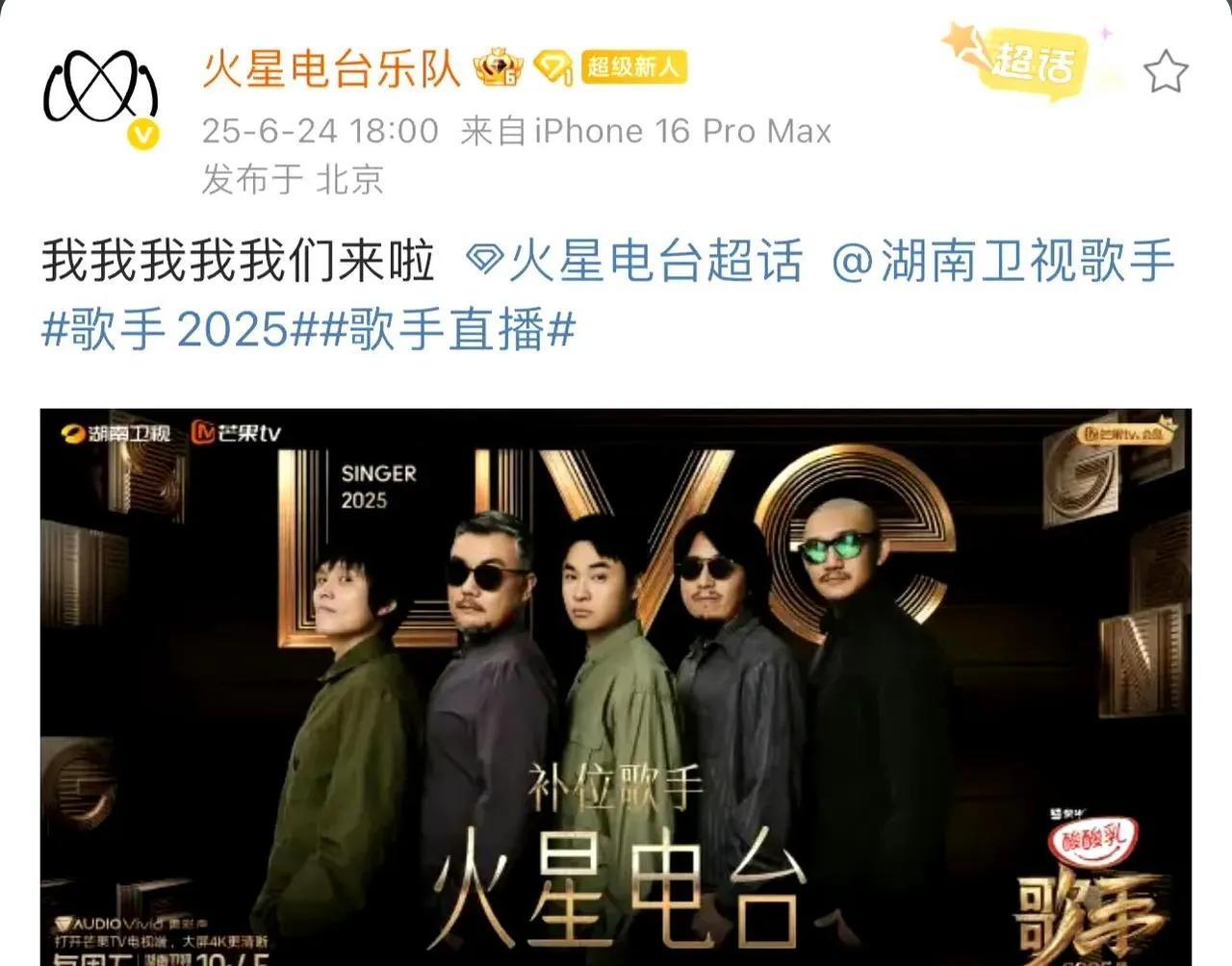The height and width of the screenshot is (966, 1232).
Task: Tap the gold crown membership badge
Action: (x=498, y=66)
